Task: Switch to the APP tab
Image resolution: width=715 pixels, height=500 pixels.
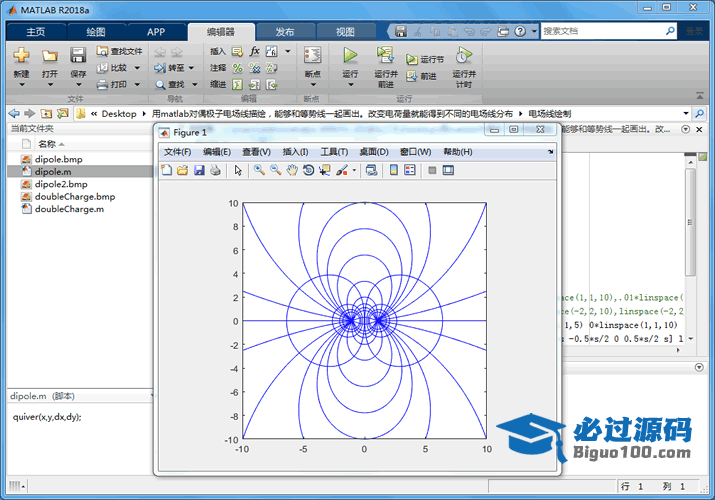Action: click(156, 32)
